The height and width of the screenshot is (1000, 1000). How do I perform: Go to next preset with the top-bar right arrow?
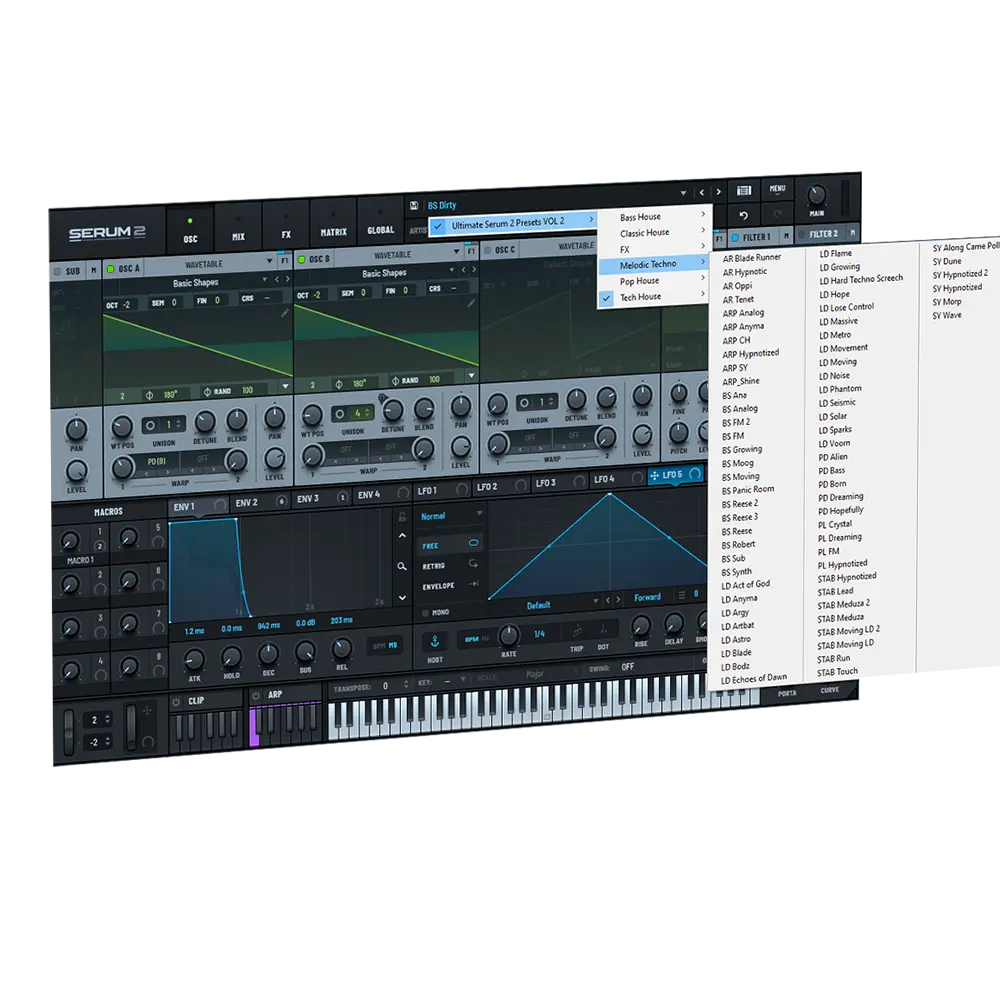(719, 191)
